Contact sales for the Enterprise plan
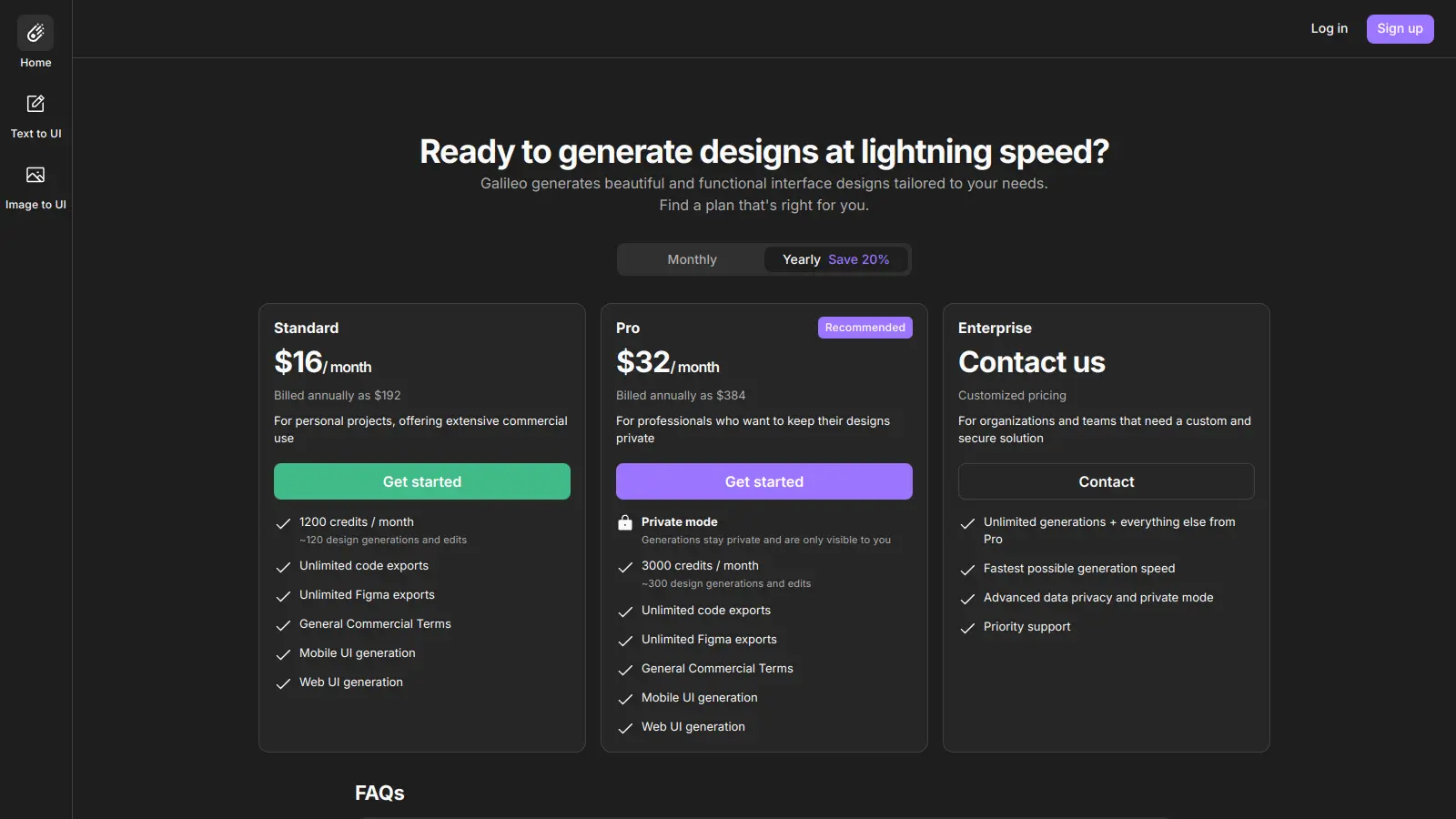The image size is (1456, 819). (x=1106, y=481)
